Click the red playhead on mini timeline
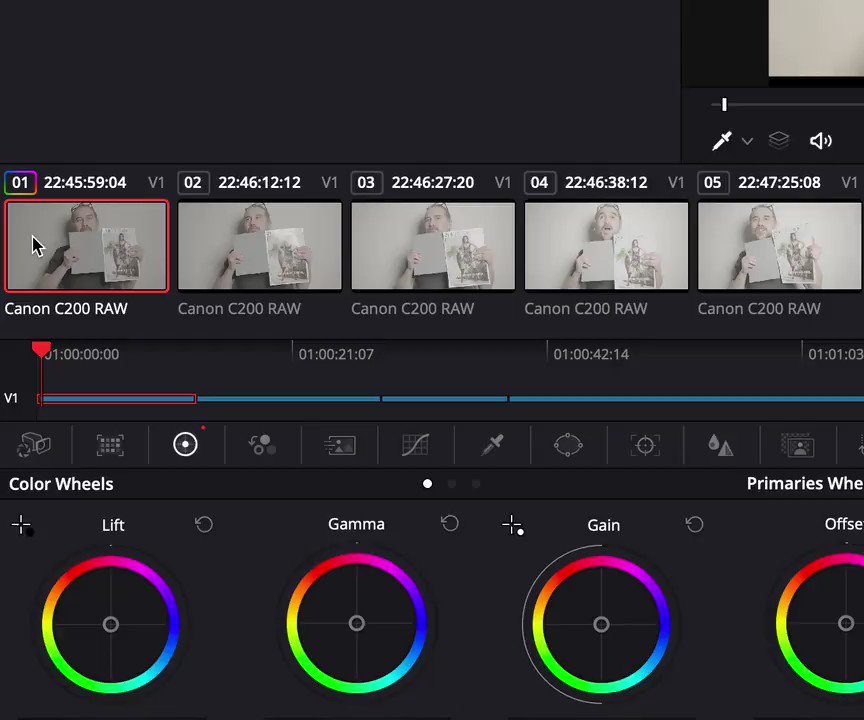Viewport: 864px width, 720px height. 41,349
